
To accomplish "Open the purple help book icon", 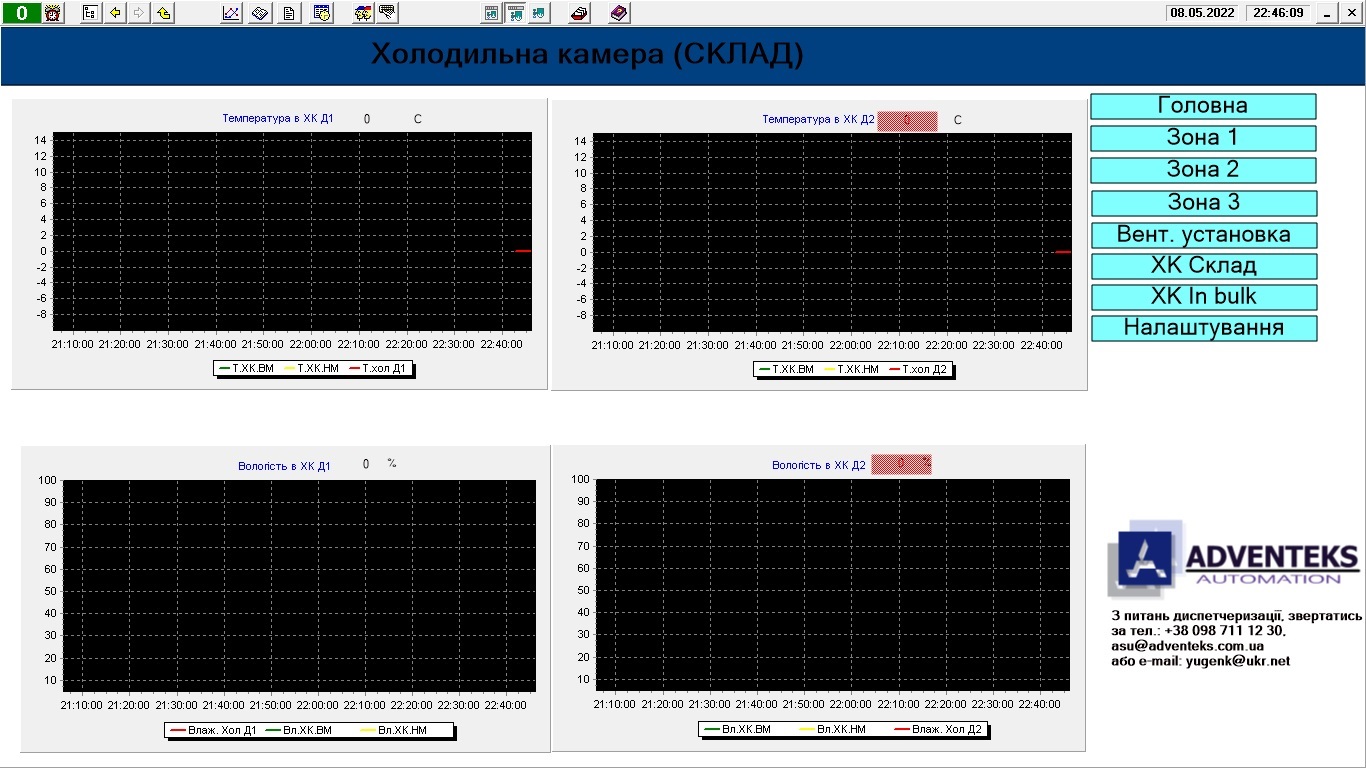I will coord(619,13).
